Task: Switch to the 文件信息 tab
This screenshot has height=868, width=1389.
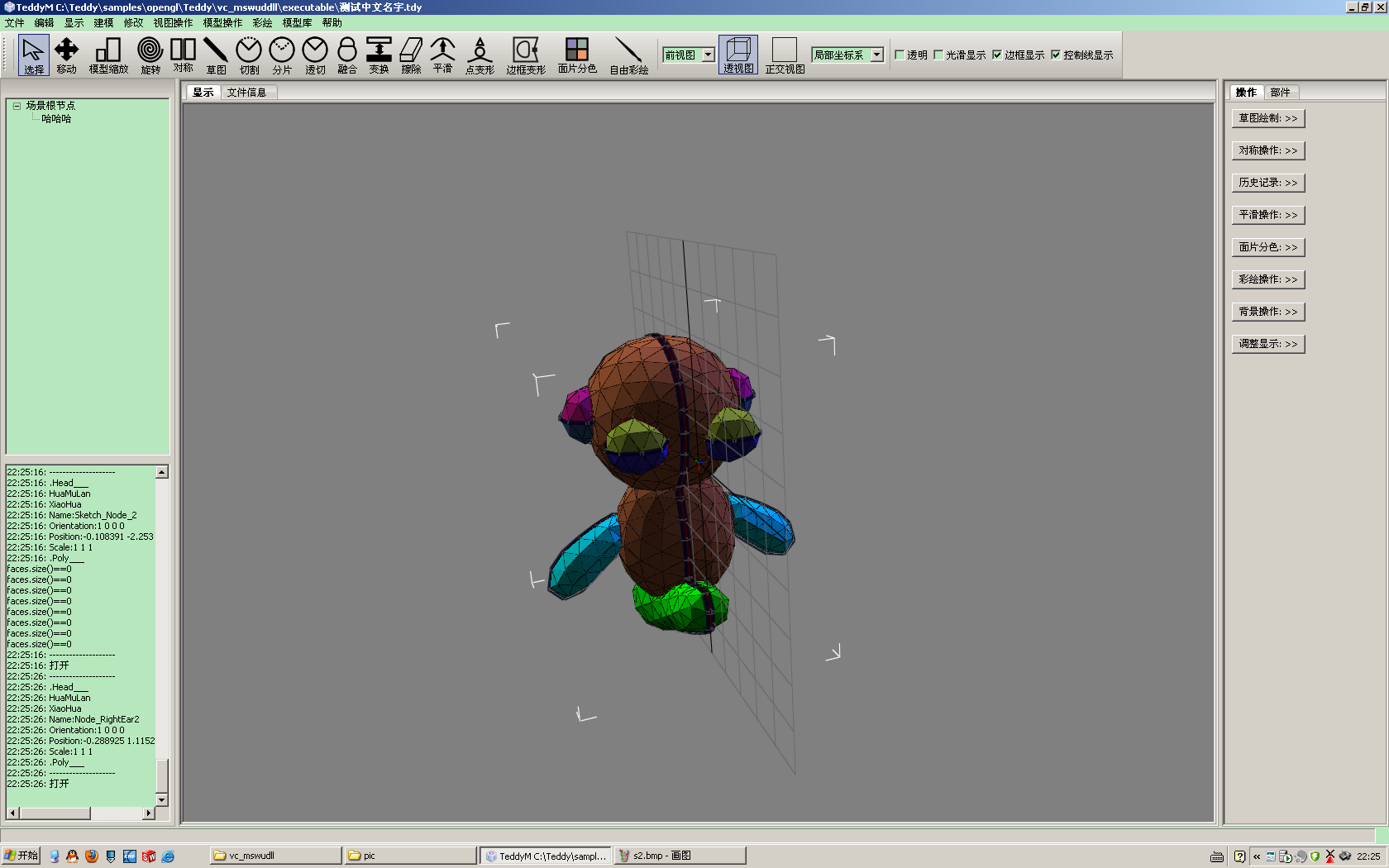Action: click(247, 93)
